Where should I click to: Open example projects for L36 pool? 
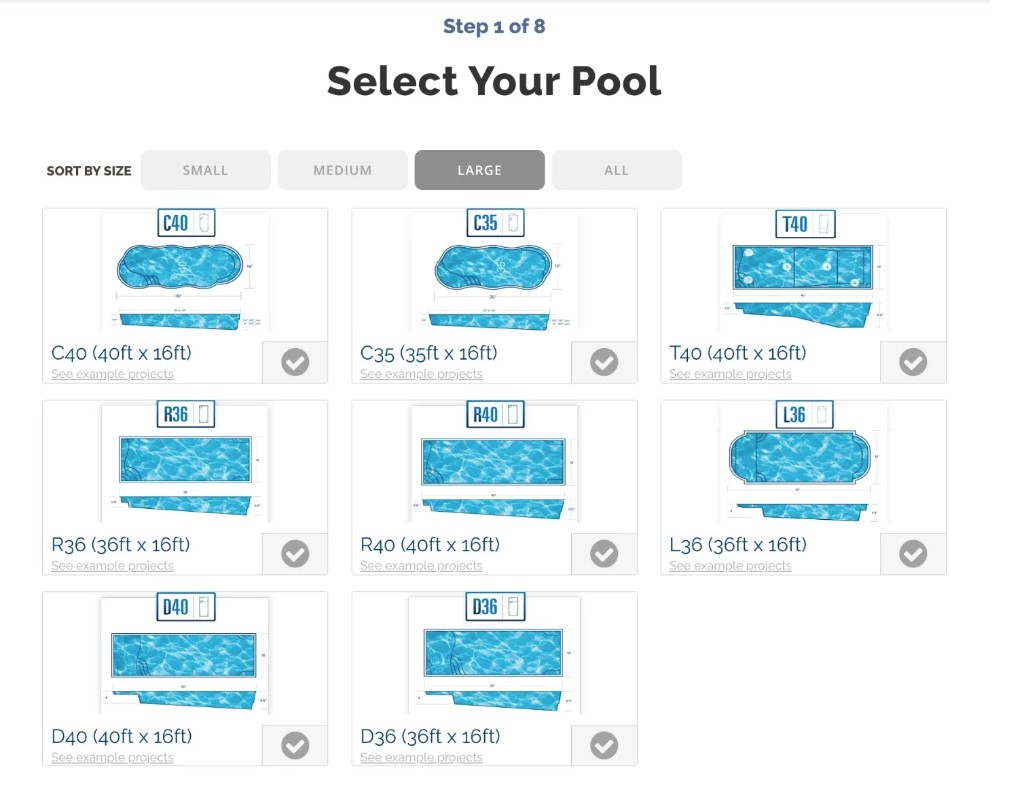730,565
